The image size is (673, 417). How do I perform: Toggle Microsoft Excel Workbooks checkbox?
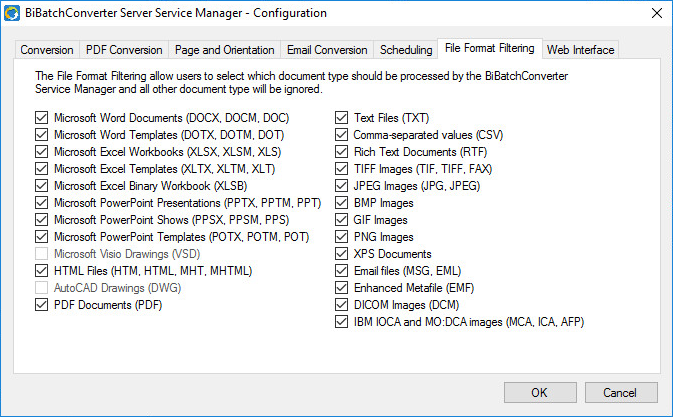[x=41, y=152]
